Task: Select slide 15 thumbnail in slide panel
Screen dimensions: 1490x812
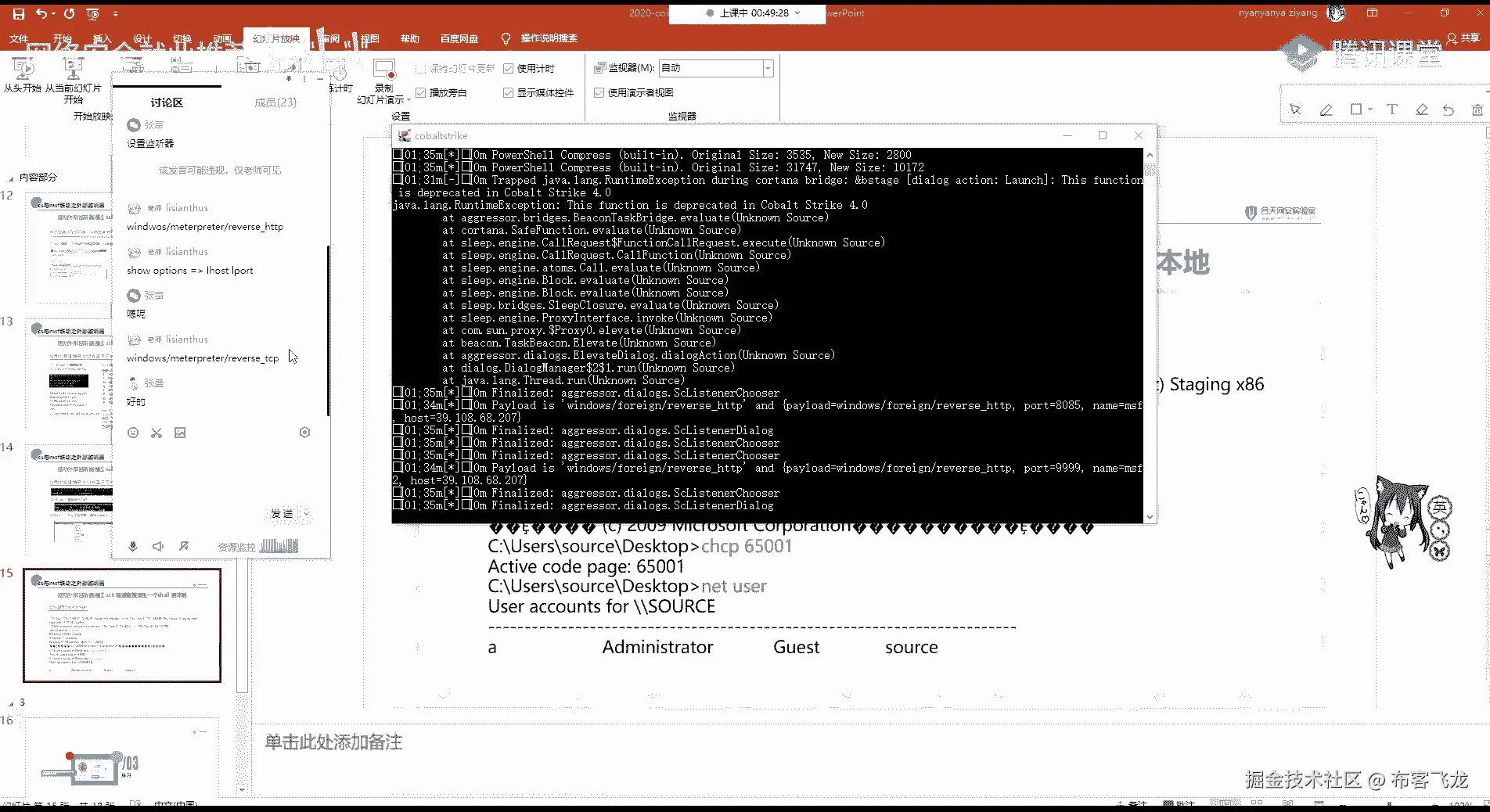Action: 122,626
